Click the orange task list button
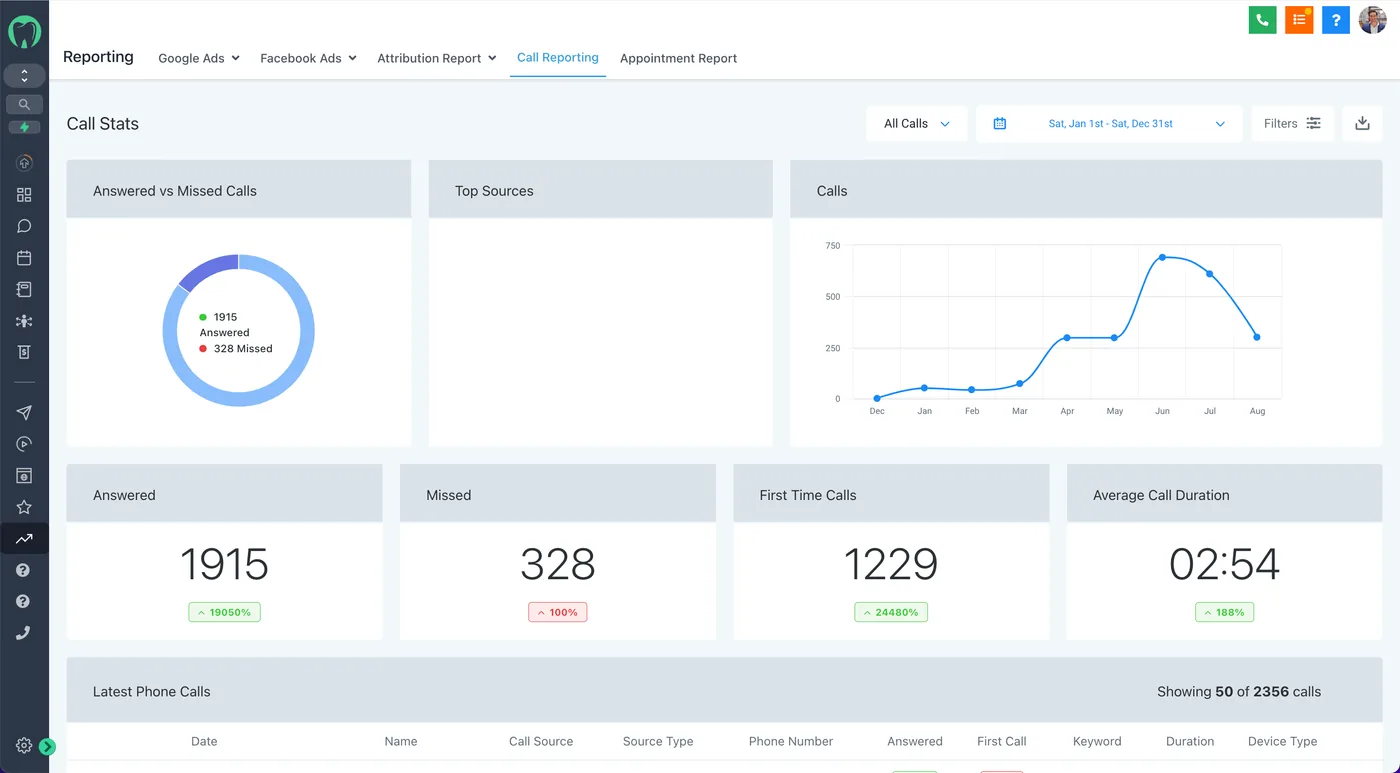 click(x=1299, y=20)
